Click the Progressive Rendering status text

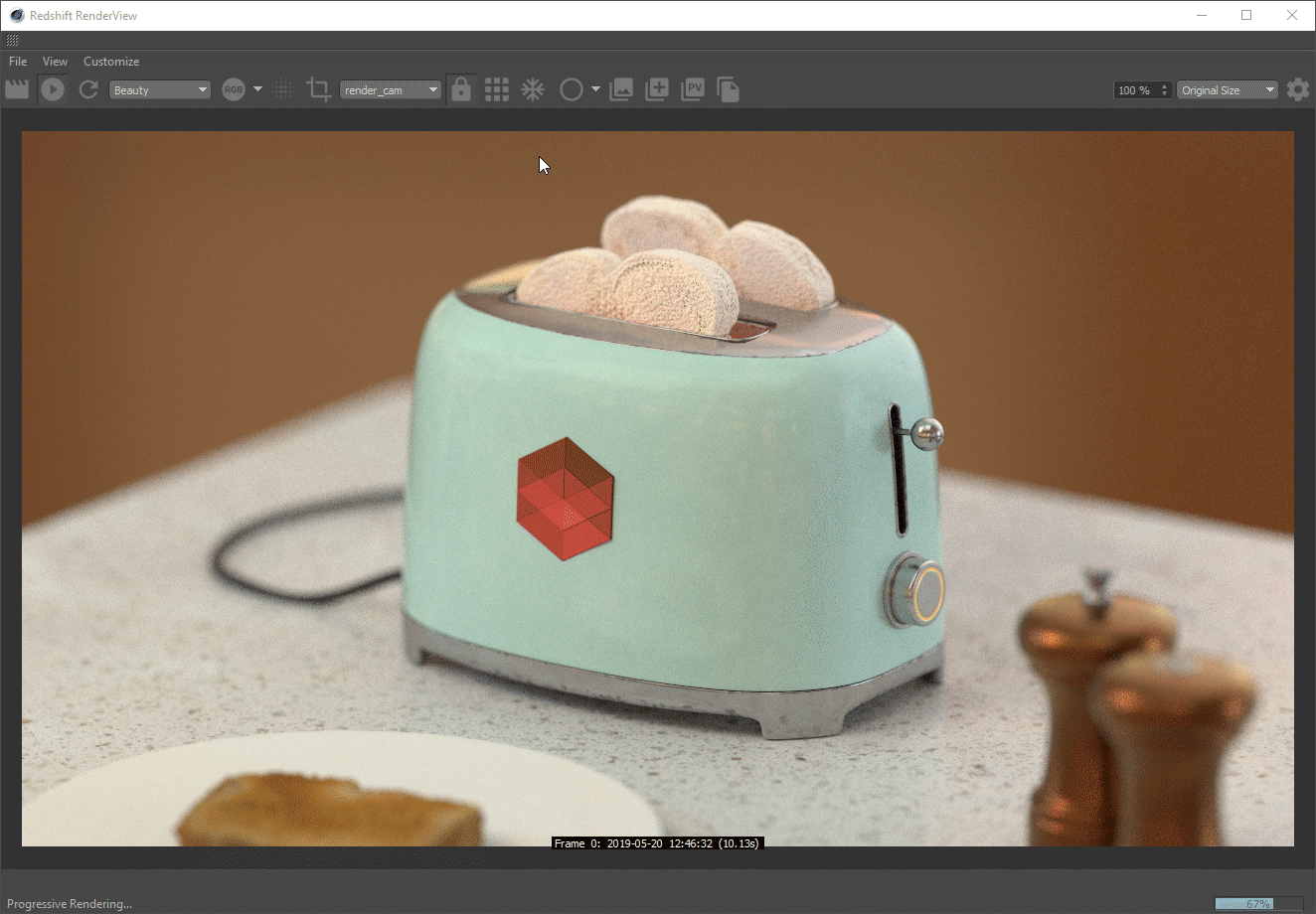(x=70, y=903)
